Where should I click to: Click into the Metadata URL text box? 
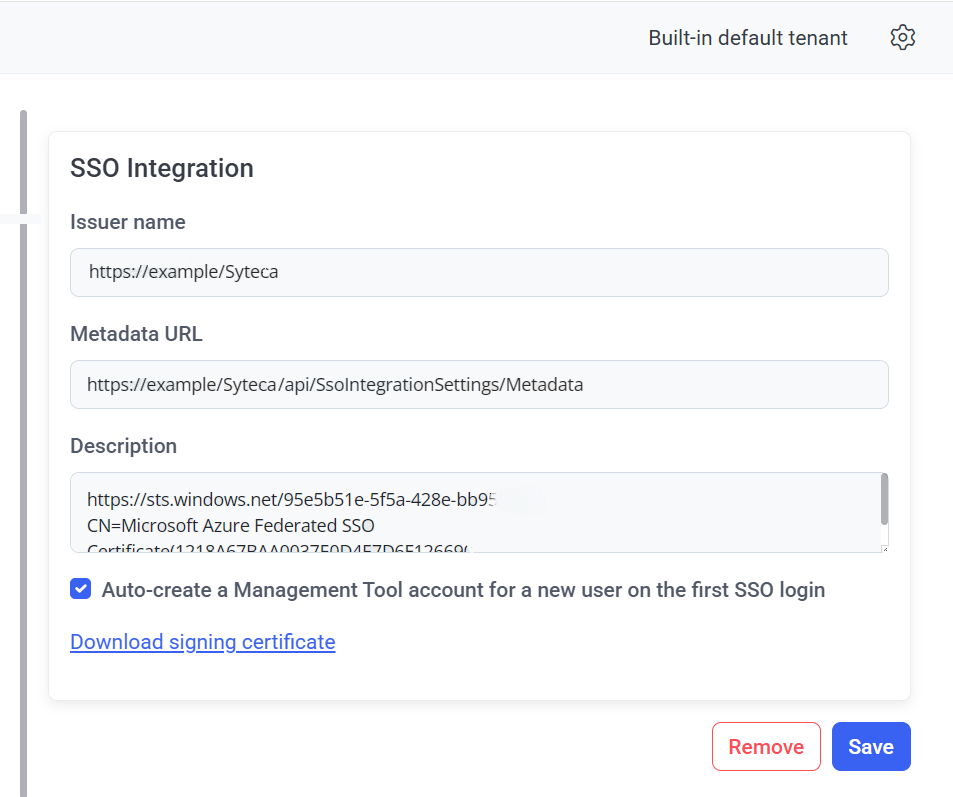(x=479, y=384)
